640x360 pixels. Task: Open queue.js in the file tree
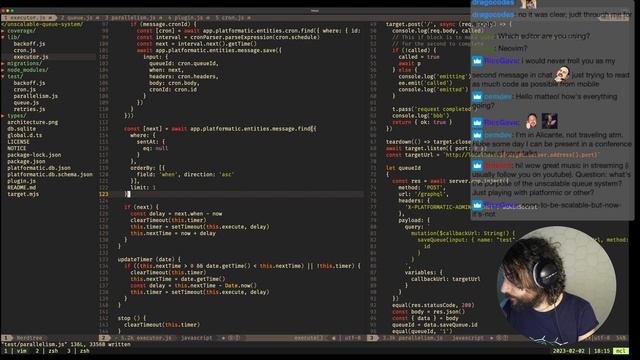(x=26, y=102)
